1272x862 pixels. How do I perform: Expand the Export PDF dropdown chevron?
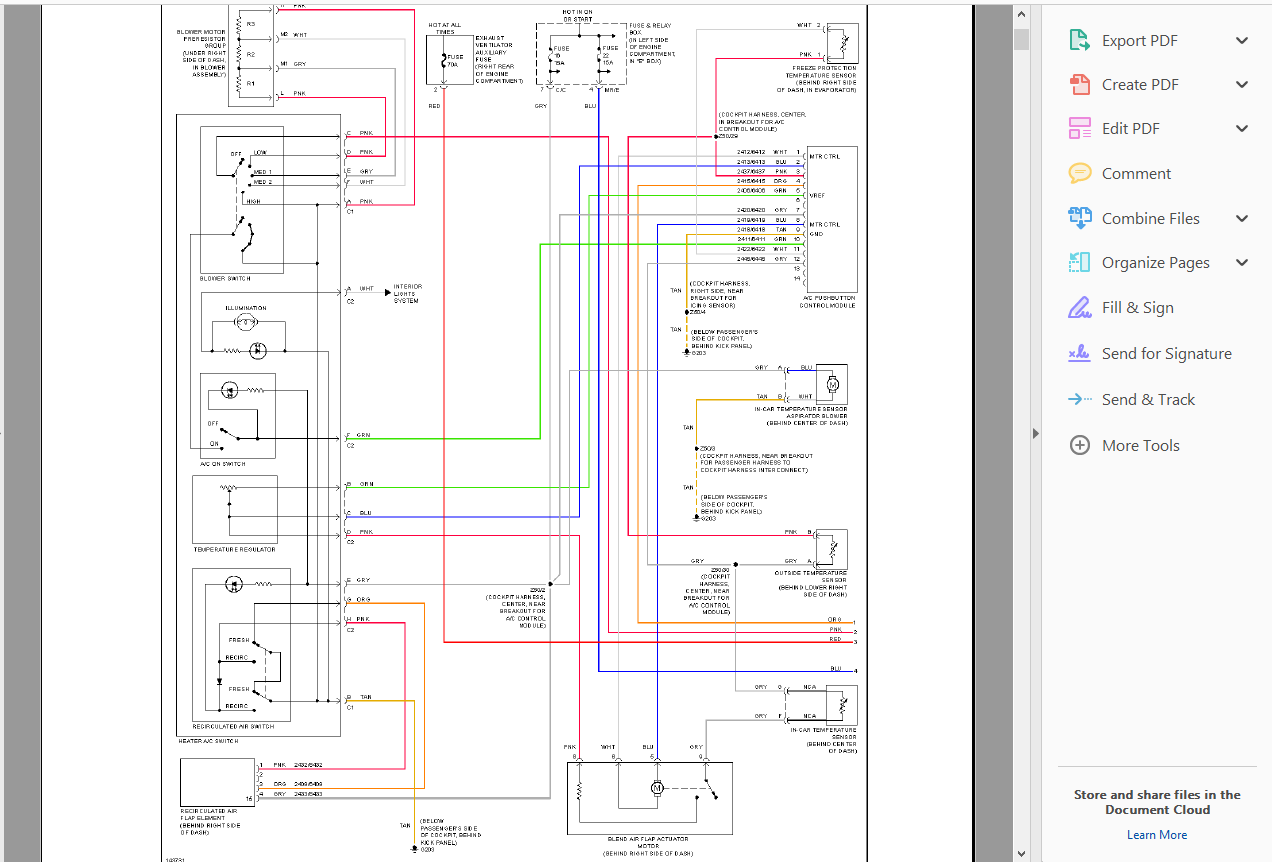(1242, 40)
